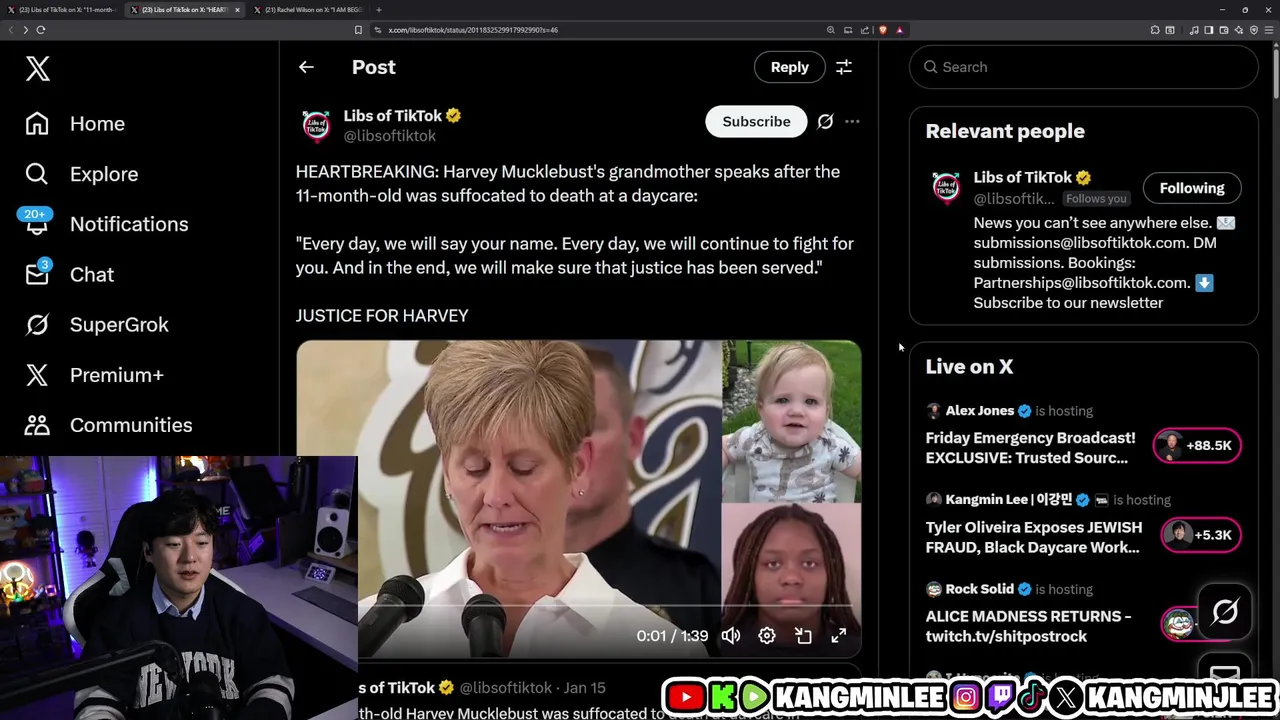This screenshot has width=1280, height=720.
Task: Go back using the post back arrow
Action: coord(306,67)
